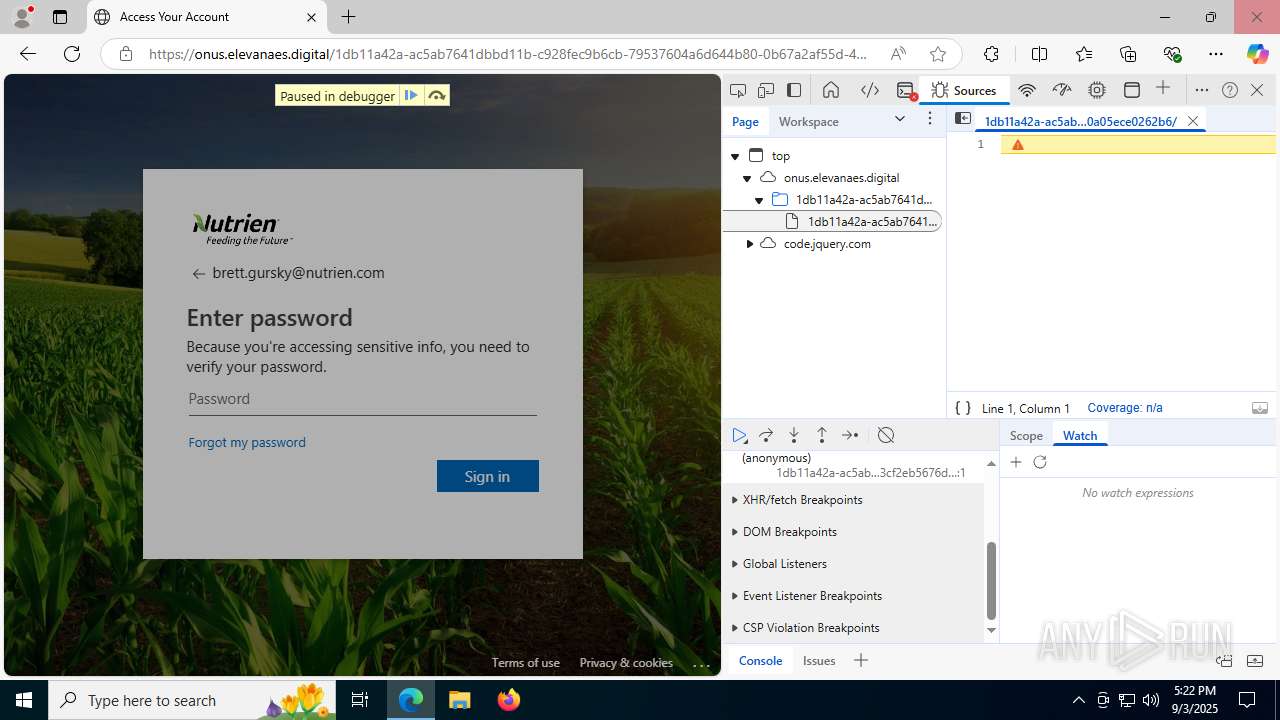This screenshot has height=720, width=1280.
Task: Open the Elements panel icon
Action: (x=870, y=90)
